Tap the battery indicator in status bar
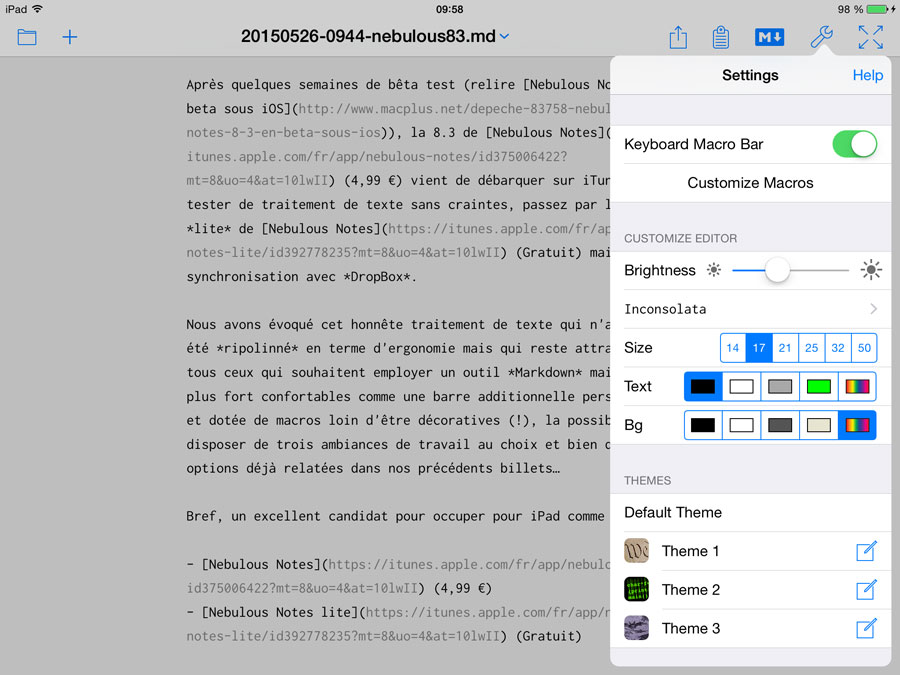This screenshot has height=675, width=900. tap(876, 9)
